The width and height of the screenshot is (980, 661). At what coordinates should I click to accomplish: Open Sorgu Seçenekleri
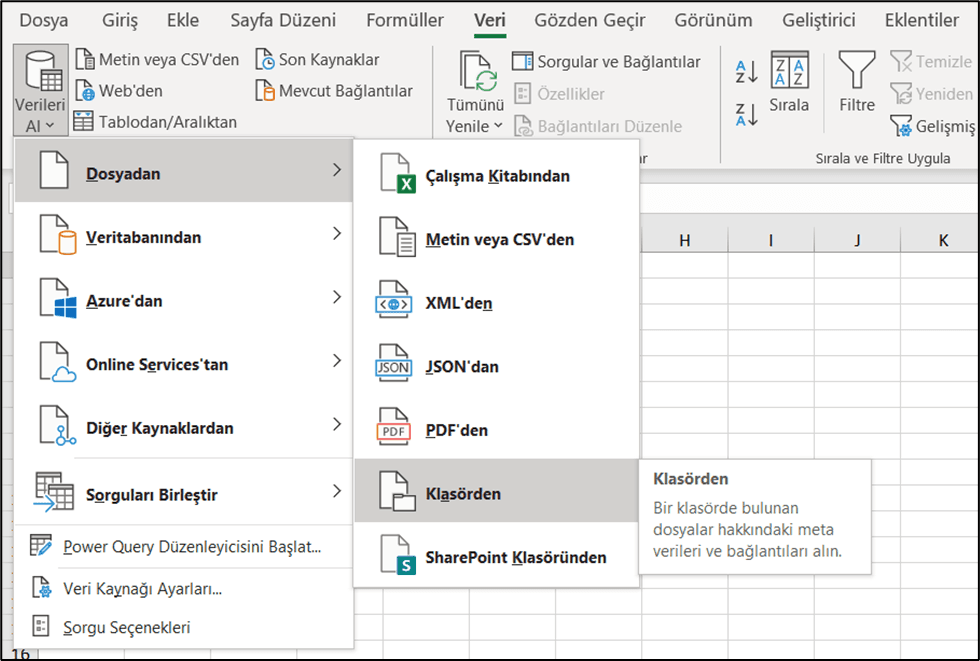pos(184,627)
